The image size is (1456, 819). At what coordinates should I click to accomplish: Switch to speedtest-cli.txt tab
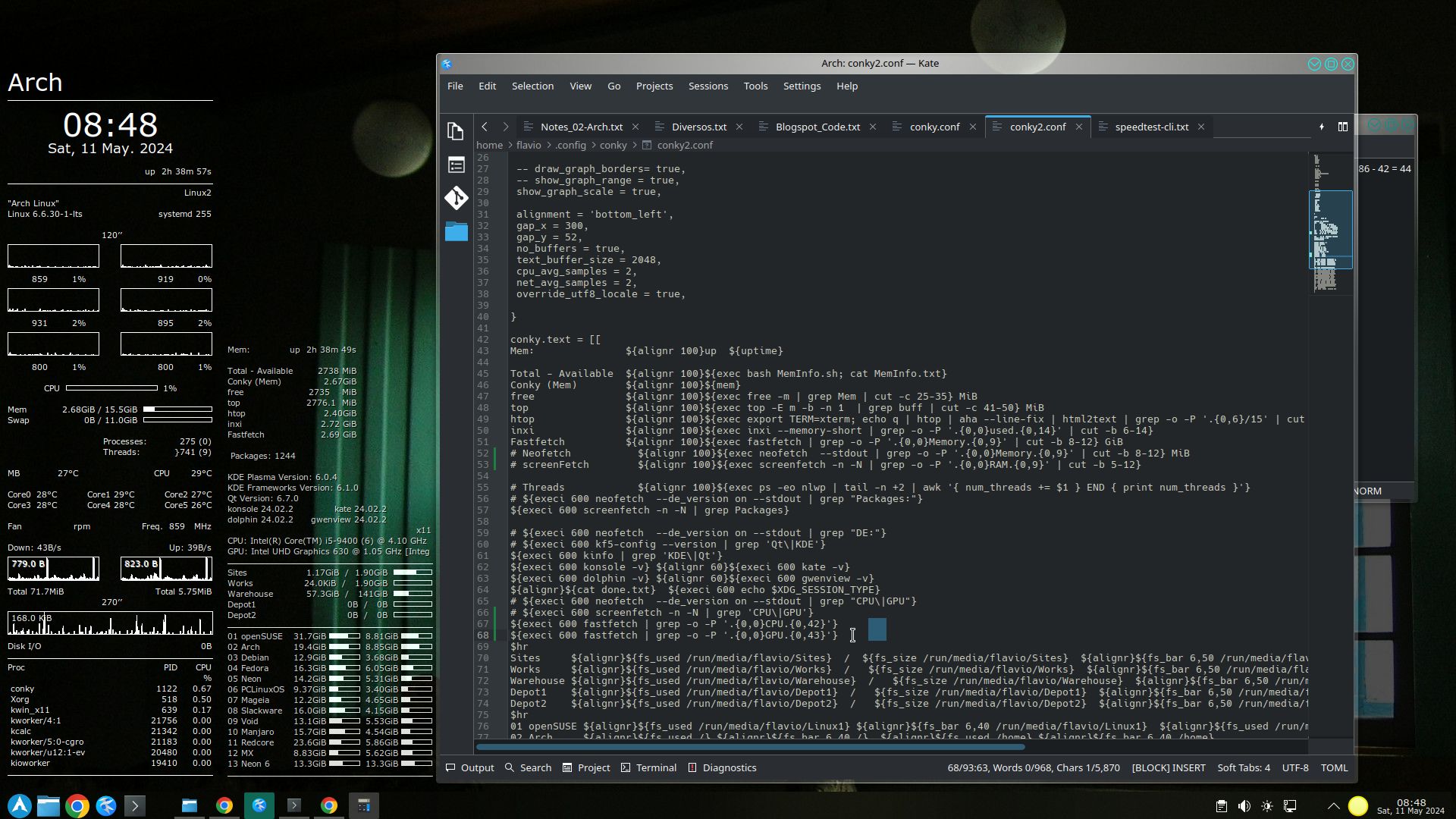1151,127
